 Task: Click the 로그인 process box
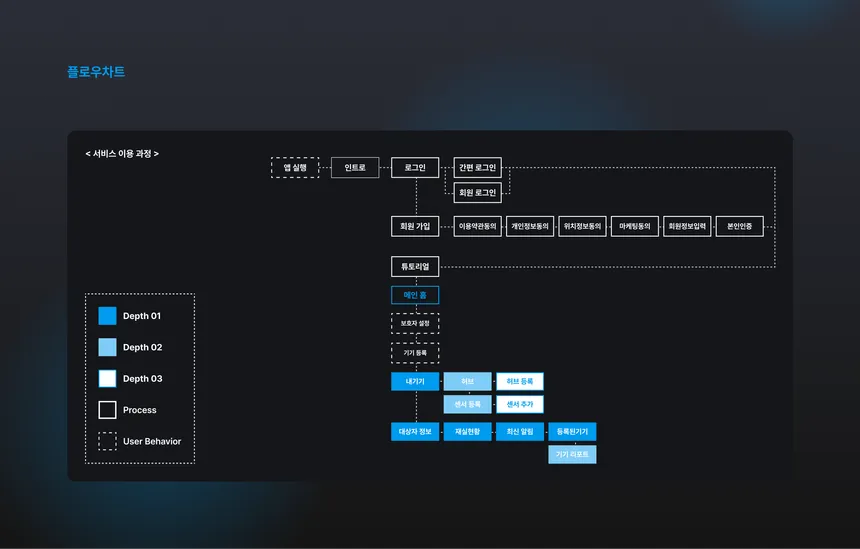[415, 167]
